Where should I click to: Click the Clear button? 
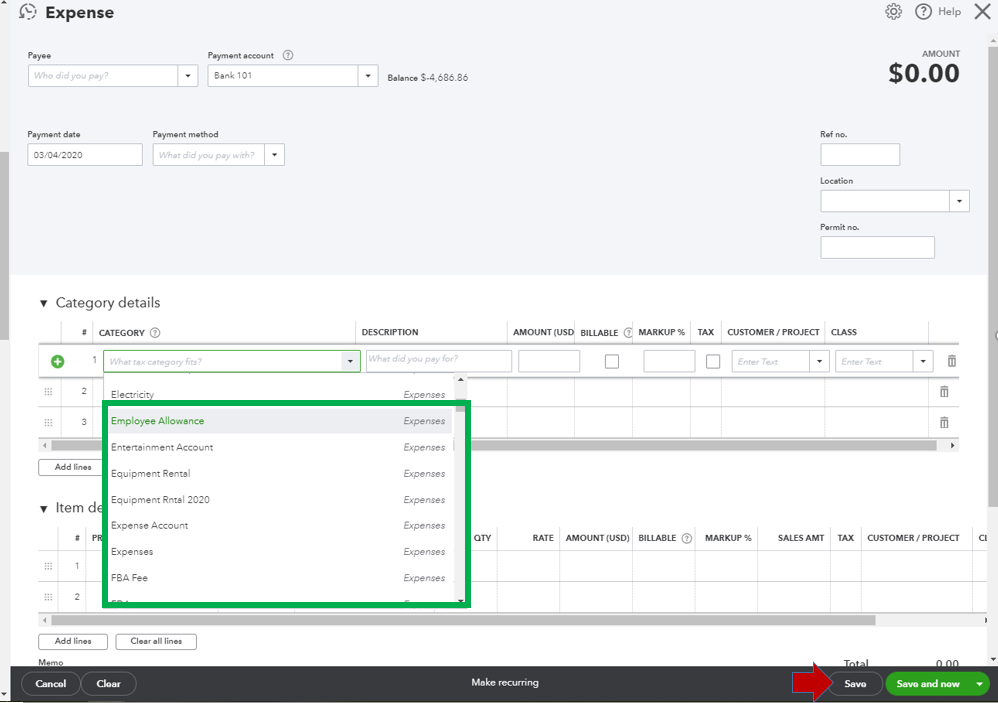click(108, 684)
